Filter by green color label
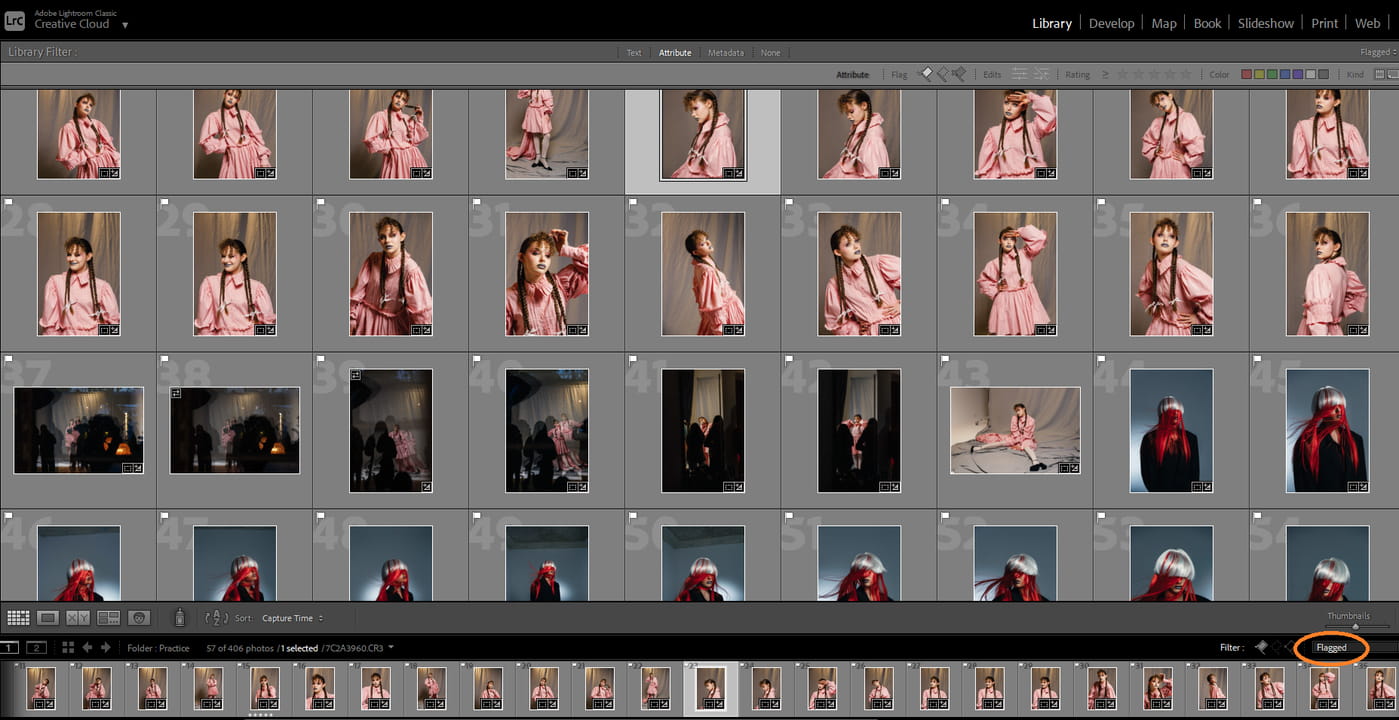This screenshot has width=1399, height=720. pos(1272,74)
